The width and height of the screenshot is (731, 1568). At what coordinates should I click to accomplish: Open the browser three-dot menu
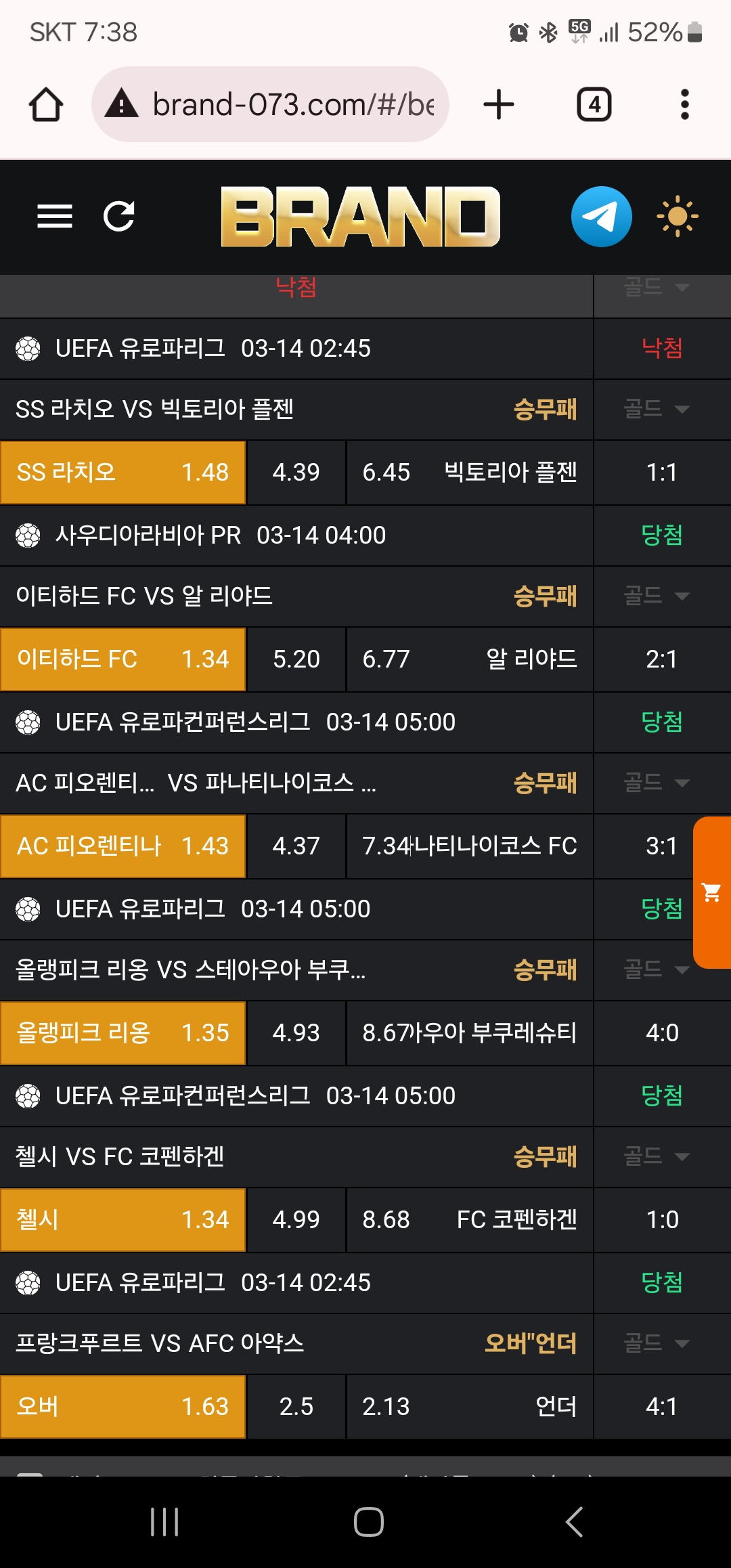[x=684, y=105]
